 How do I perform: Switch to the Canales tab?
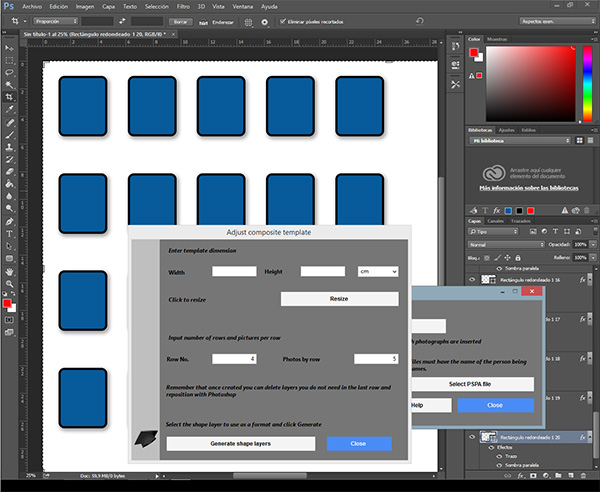[x=495, y=221]
